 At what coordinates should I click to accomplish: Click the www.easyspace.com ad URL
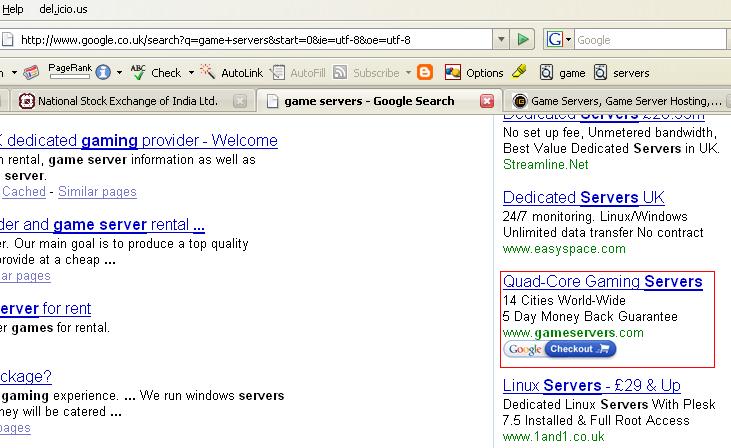564,248
